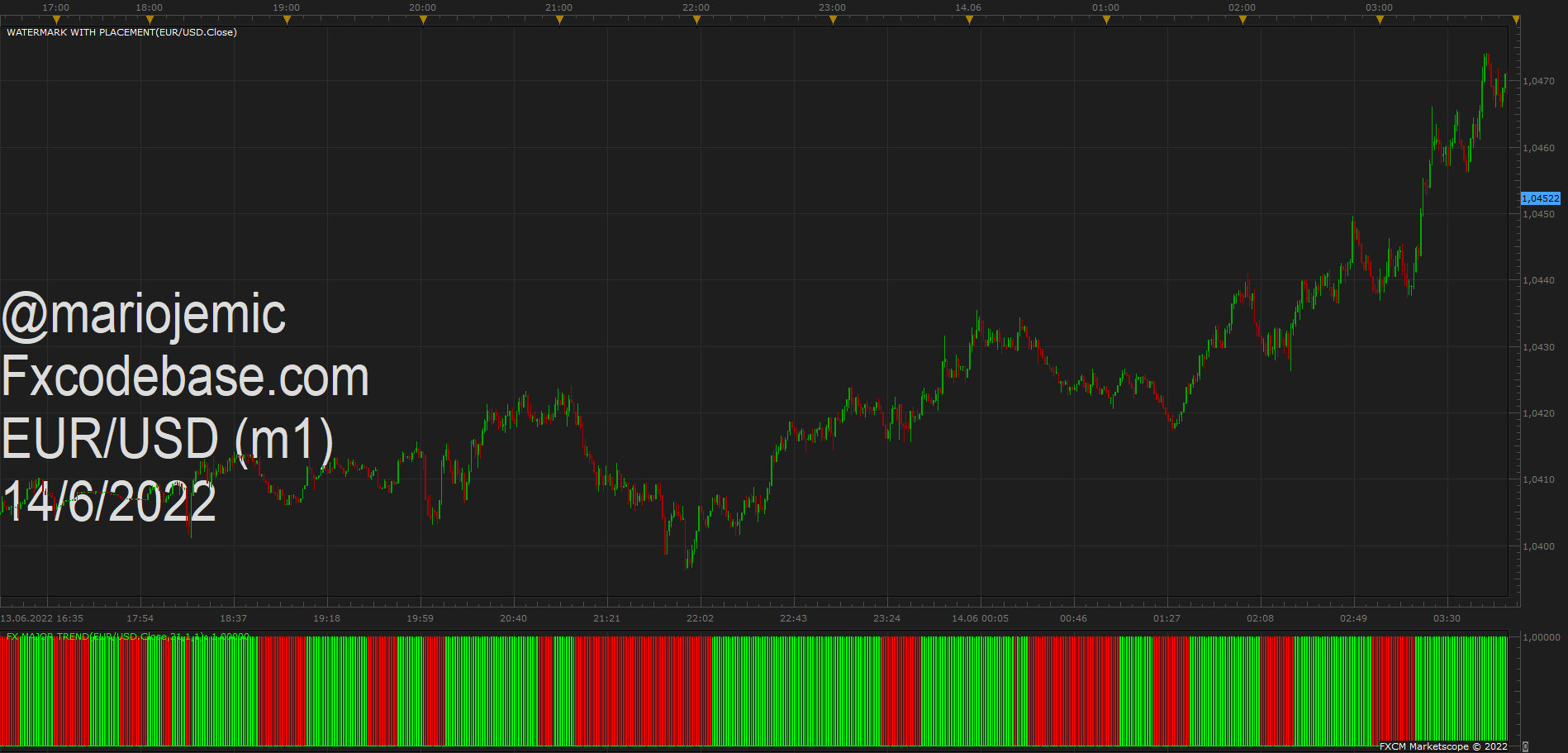Select the 1,0450 price axis label
Image resolution: width=1568 pixels, height=753 pixels.
pos(1538,214)
